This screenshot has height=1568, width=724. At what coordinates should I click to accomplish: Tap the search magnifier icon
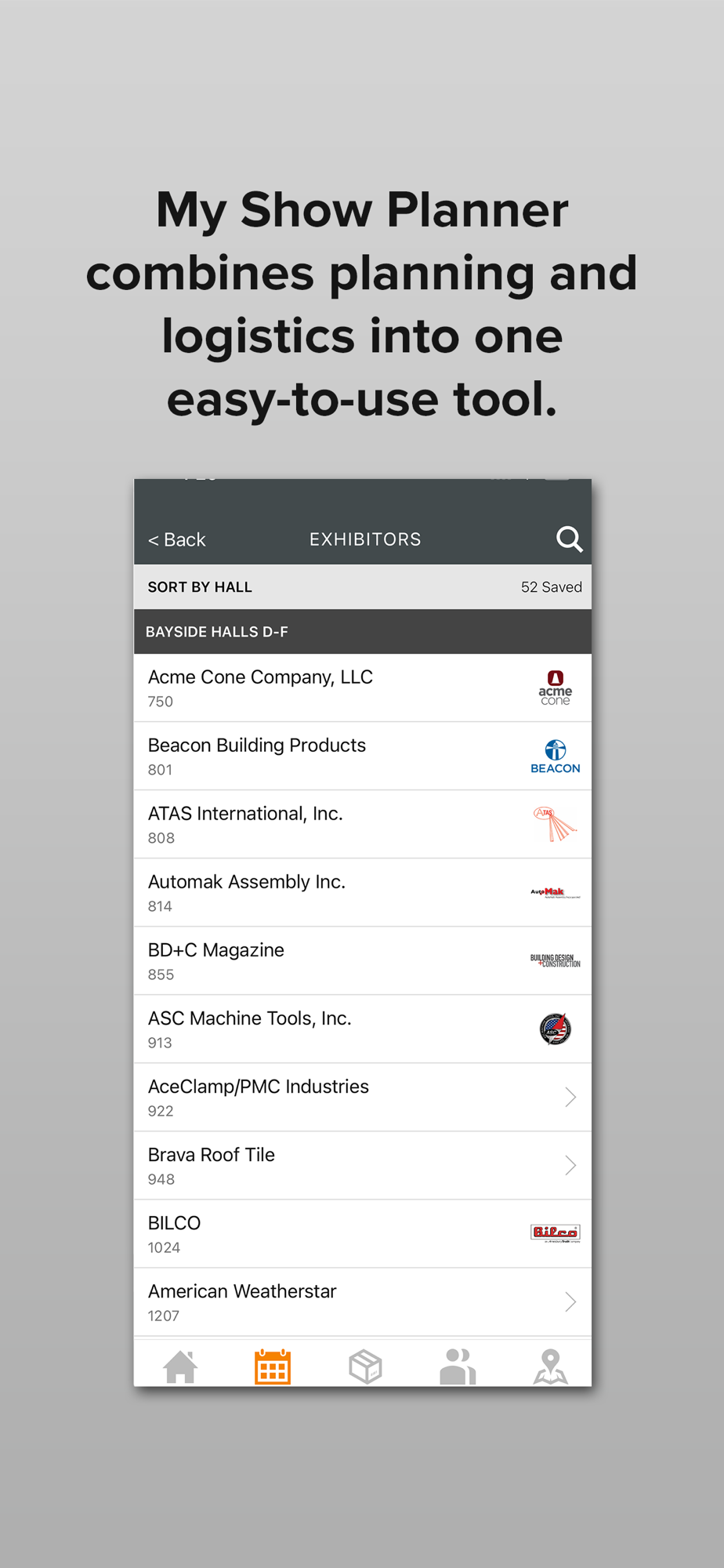click(570, 539)
